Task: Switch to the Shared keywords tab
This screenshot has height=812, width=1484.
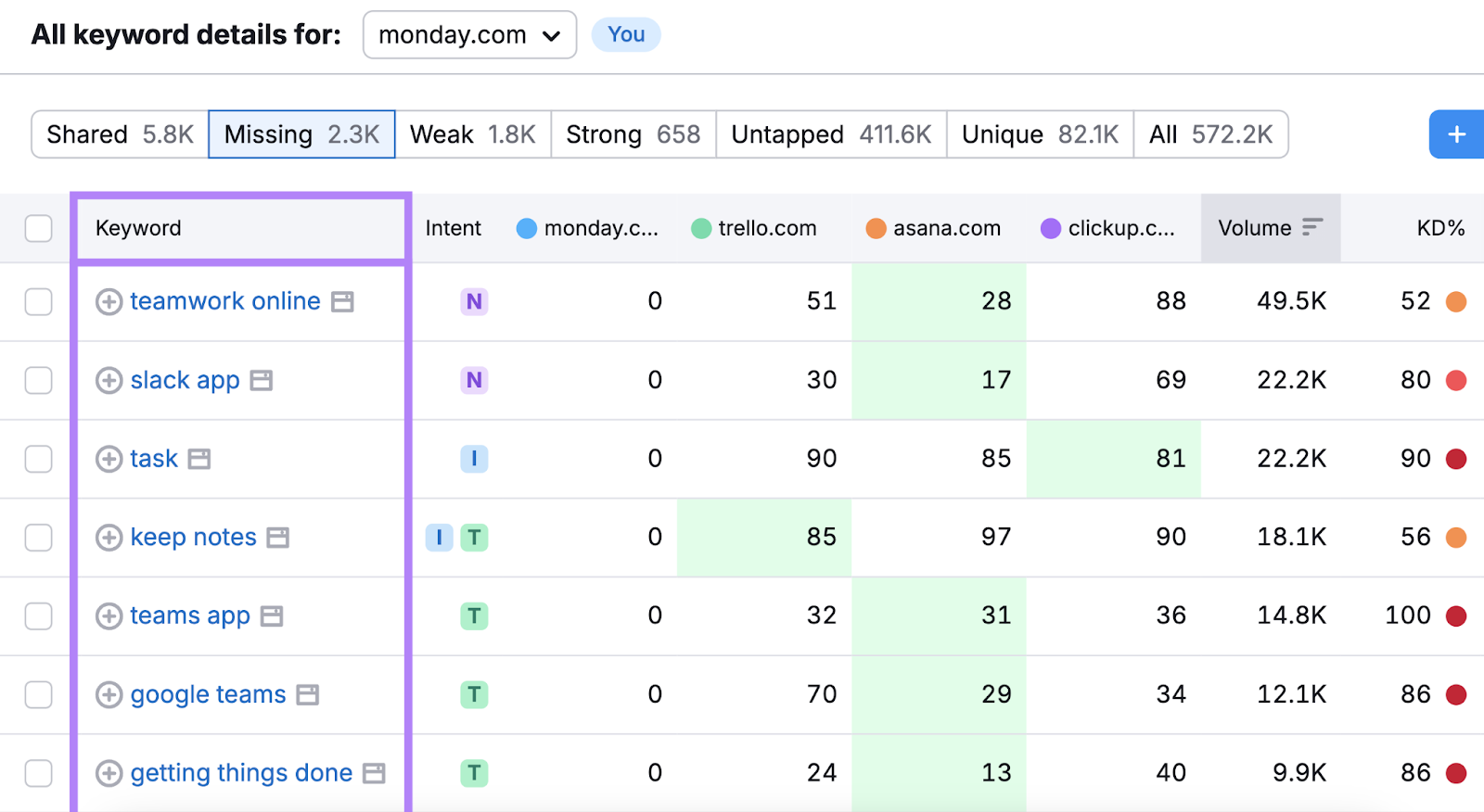Action: [x=120, y=134]
